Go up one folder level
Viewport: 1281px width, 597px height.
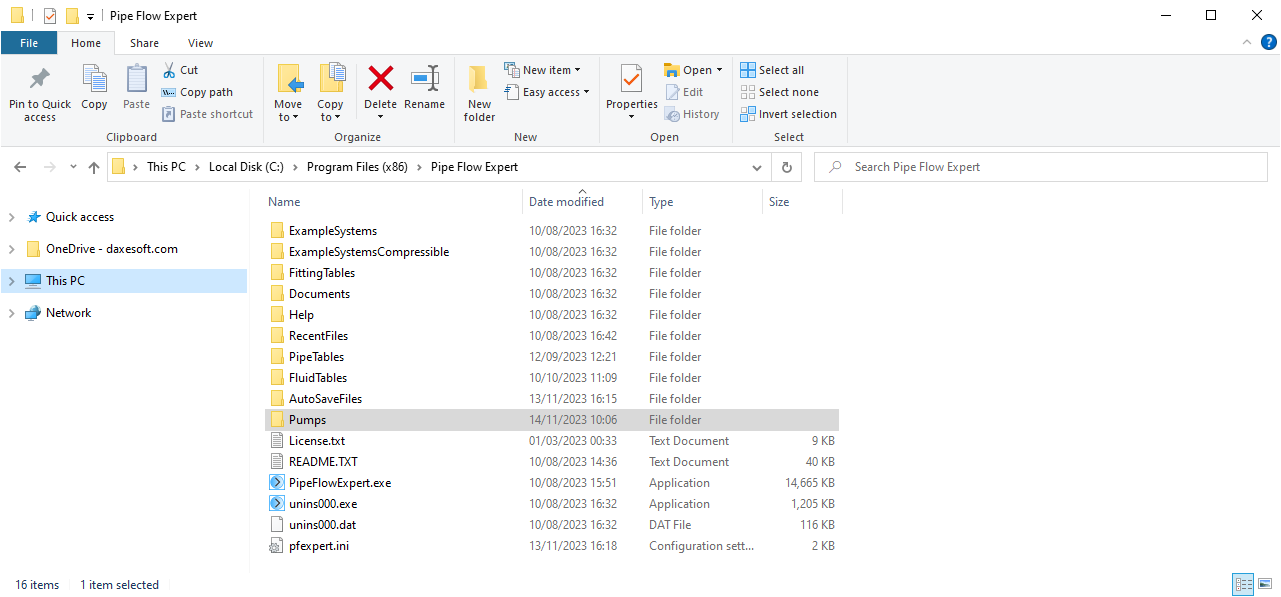click(94, 167)
